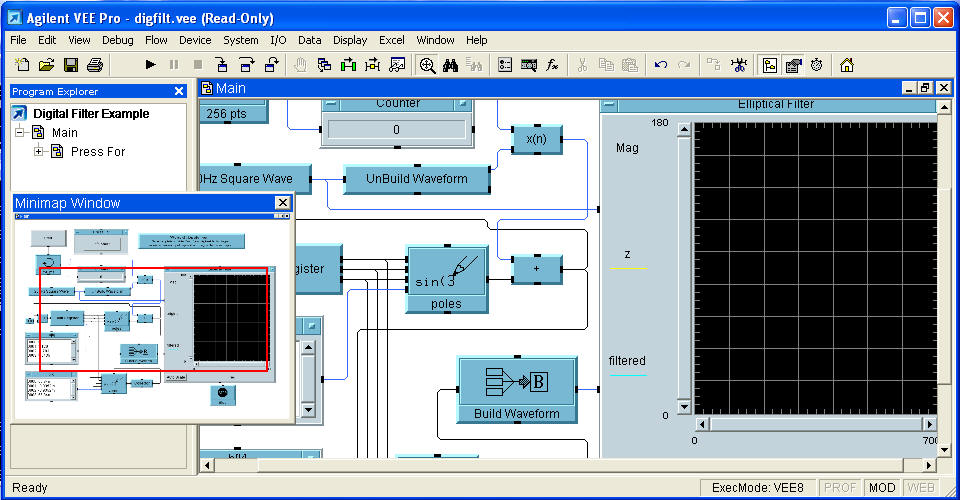This screenshot has height=500, width=960.
Task: Click the Undo arrow icon
Action: [x=660, y=65]
